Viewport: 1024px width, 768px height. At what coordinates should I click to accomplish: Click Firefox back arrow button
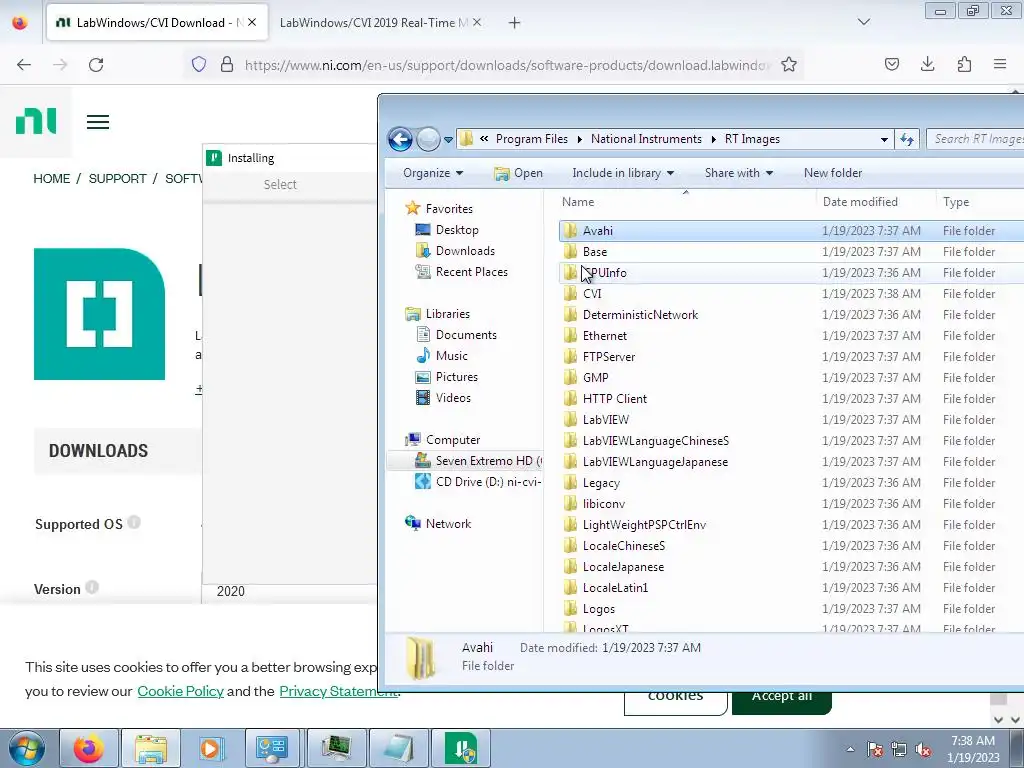[24, 65]
